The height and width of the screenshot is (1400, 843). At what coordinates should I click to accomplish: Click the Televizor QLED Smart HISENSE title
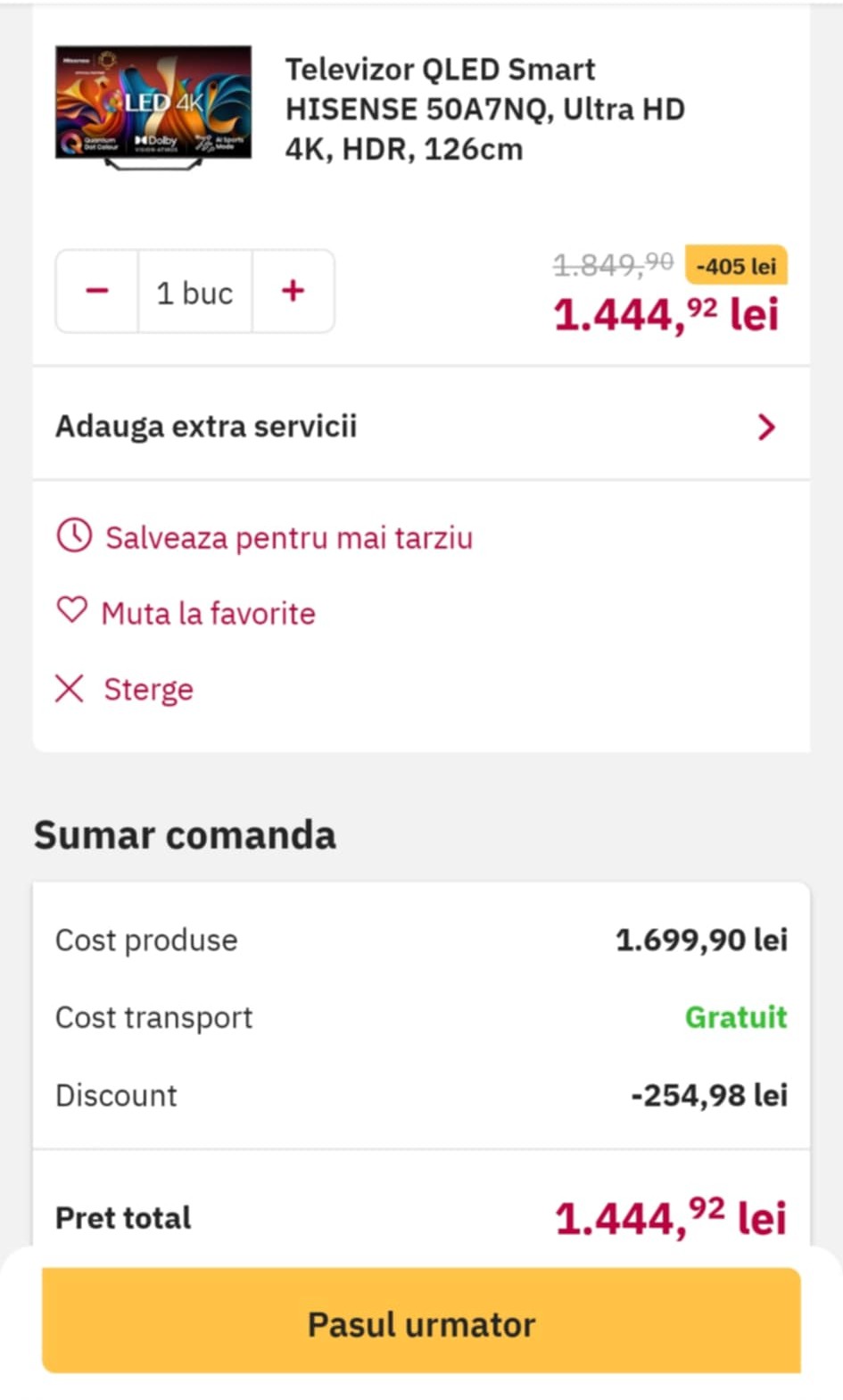pyautogui.click(x=484, y=109)
